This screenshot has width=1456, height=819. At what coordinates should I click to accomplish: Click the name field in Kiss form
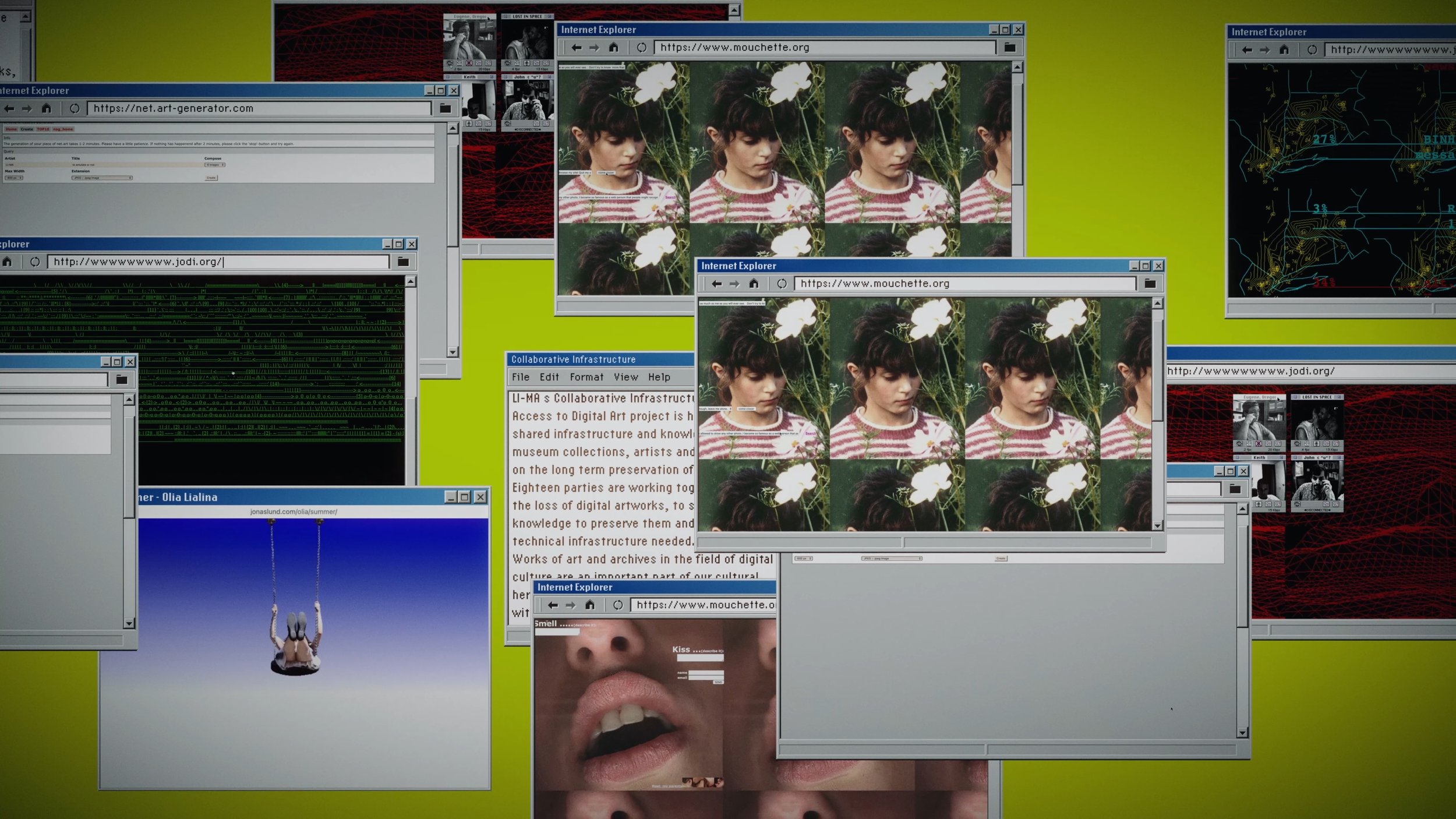point(706,673)
